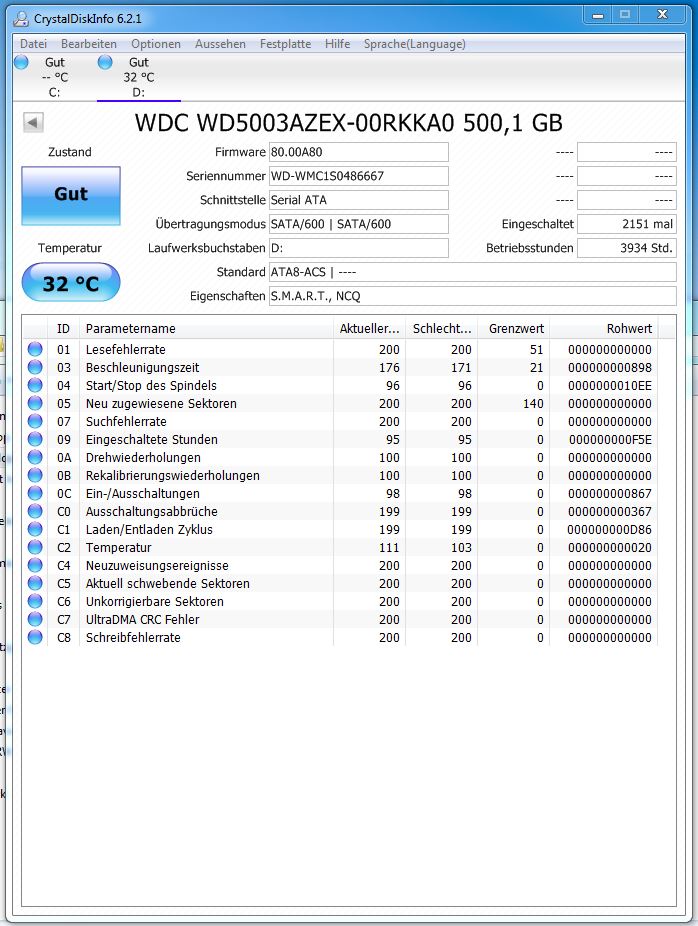This screenshot has height=926, width=698.
Task: Click status orb for Rekalibrierungswiederholungen row
Action: click(35, 475)
